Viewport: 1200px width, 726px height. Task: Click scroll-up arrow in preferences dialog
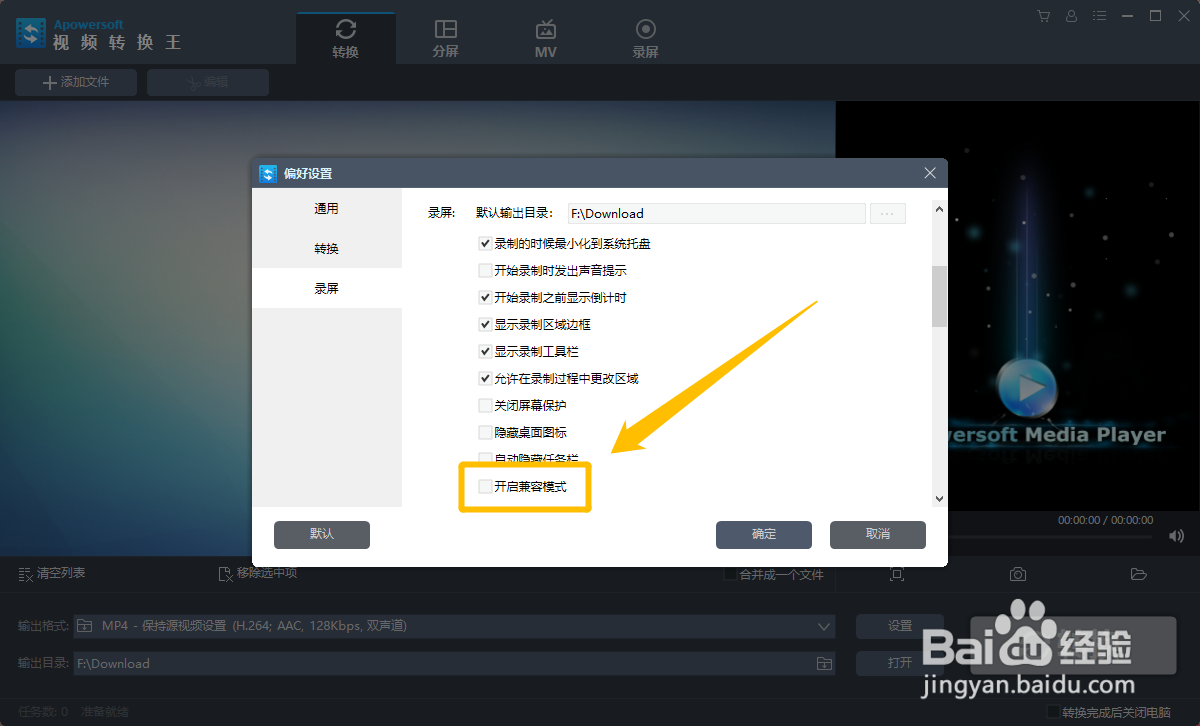coord(939,209)
